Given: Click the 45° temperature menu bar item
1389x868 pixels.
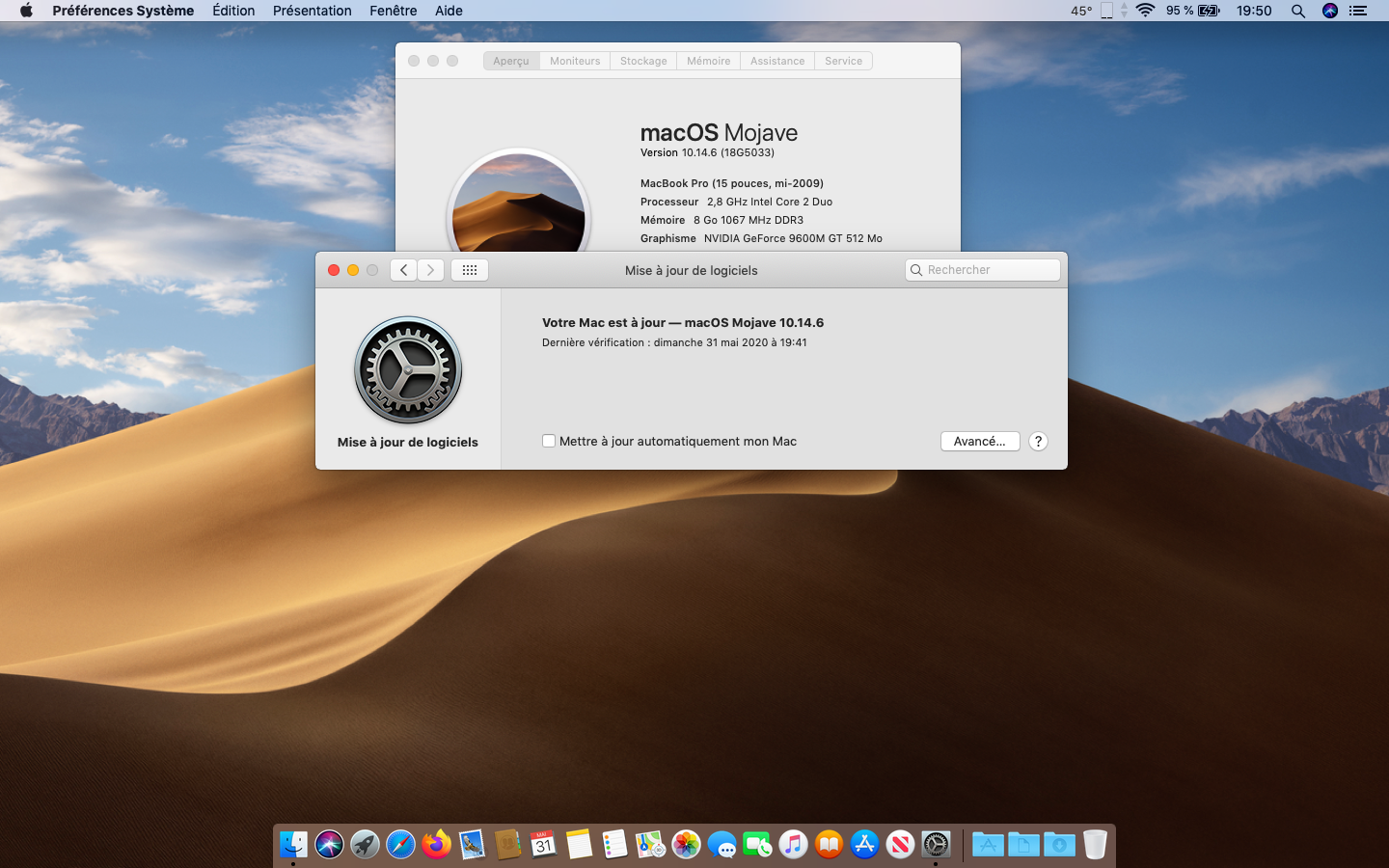Looking at the screenshot, I should click(x=1081, y=11).
